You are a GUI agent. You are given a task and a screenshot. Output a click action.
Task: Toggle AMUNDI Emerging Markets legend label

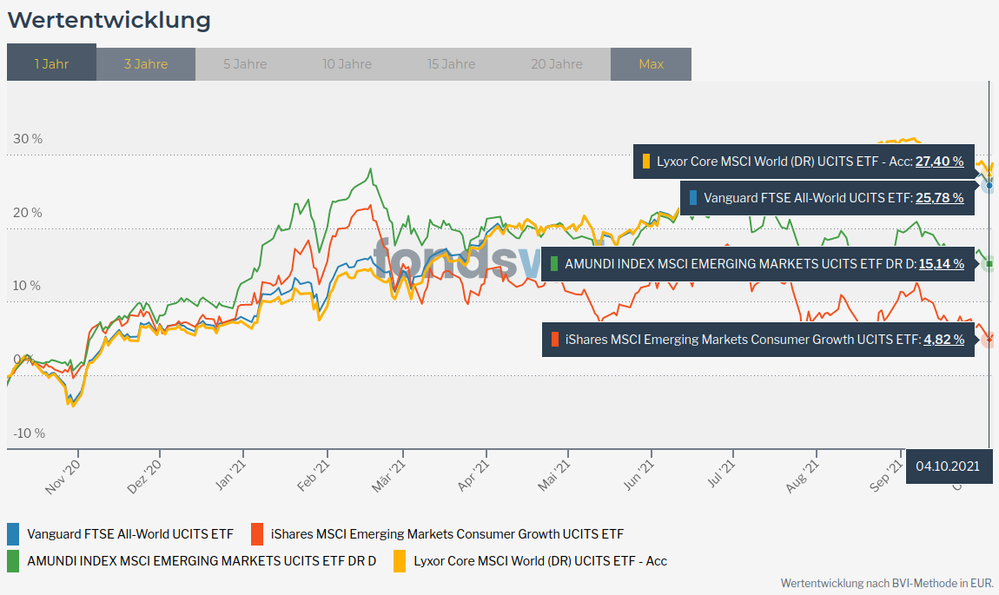201,560
